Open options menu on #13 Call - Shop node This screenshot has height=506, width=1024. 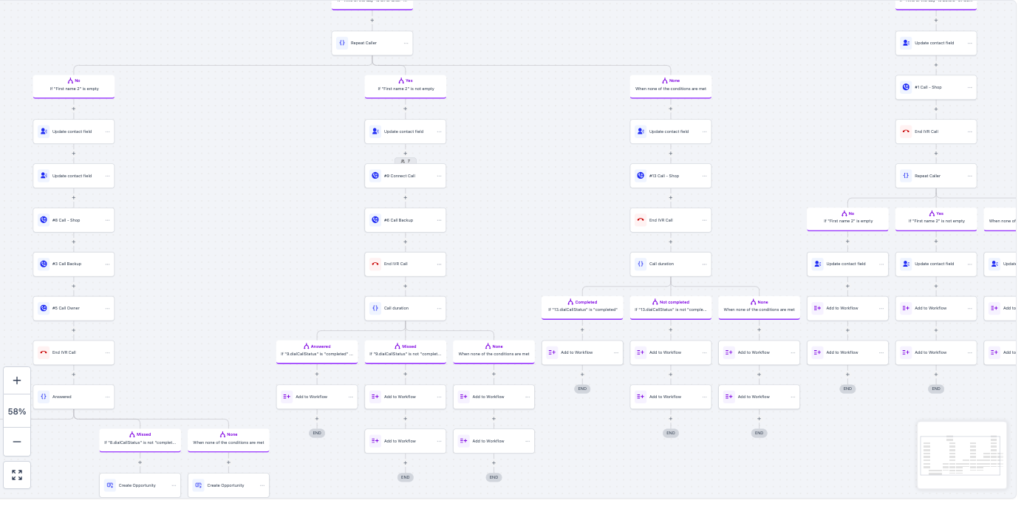704,176
